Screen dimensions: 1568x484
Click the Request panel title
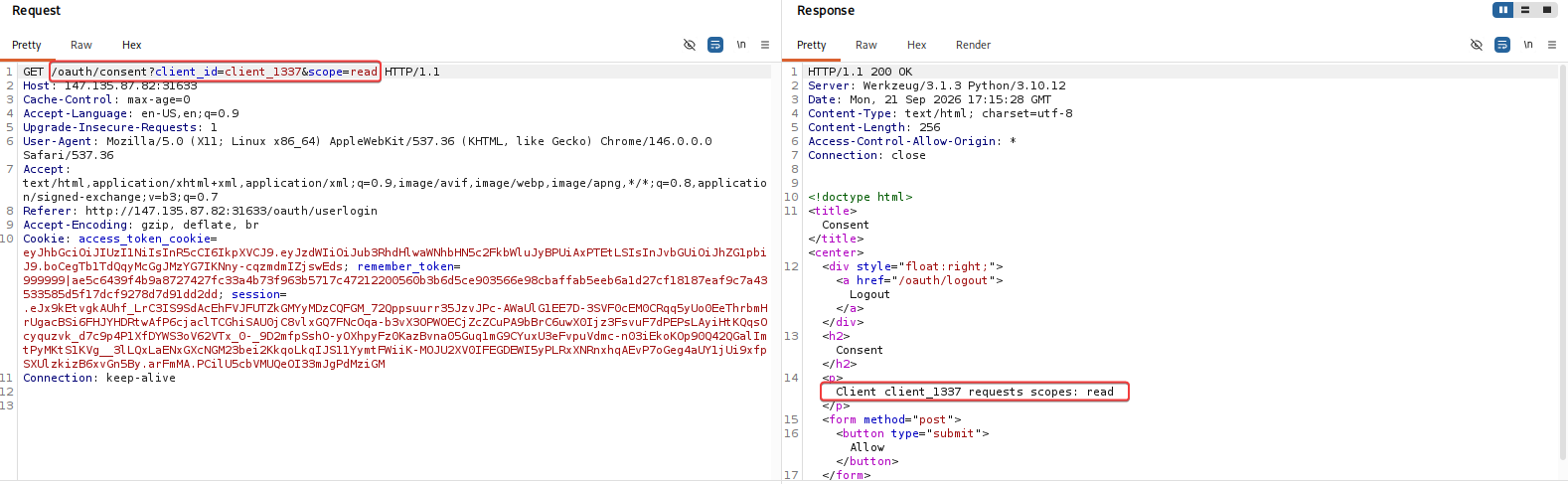pos(37,10)
